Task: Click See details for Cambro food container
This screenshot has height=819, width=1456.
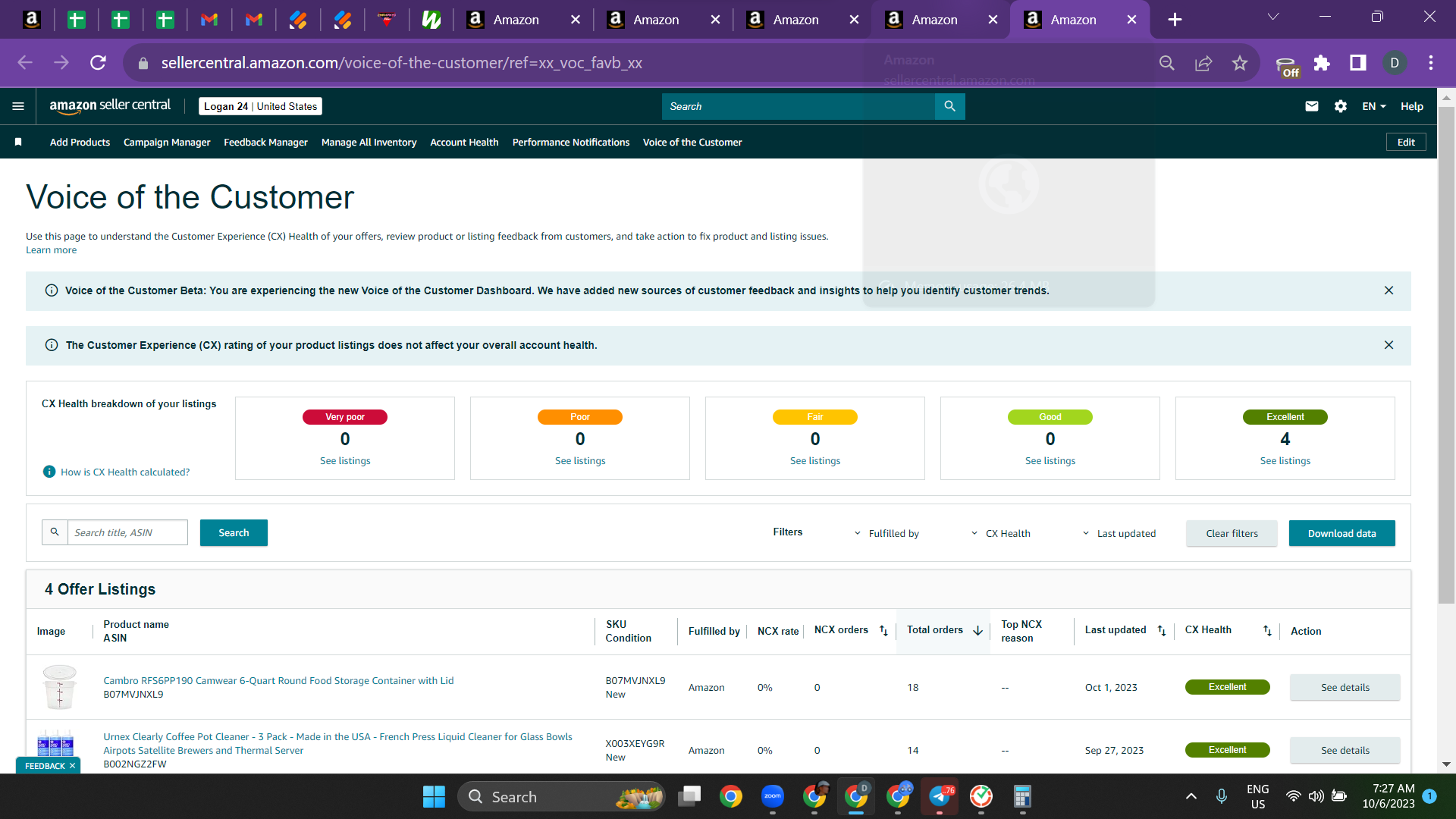Action: 1345,687
